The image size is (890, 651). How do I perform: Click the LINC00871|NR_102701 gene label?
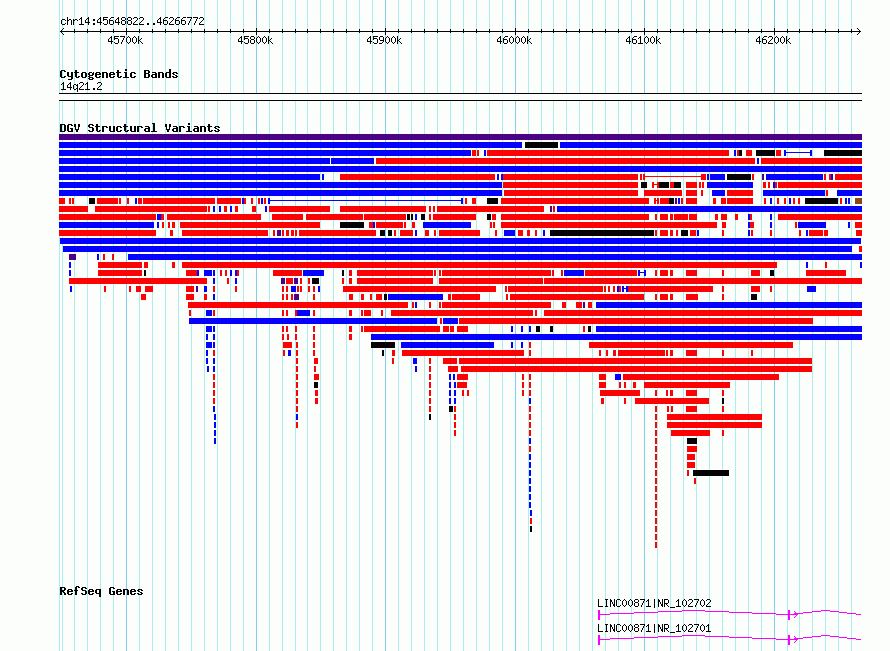coord(654,628)
